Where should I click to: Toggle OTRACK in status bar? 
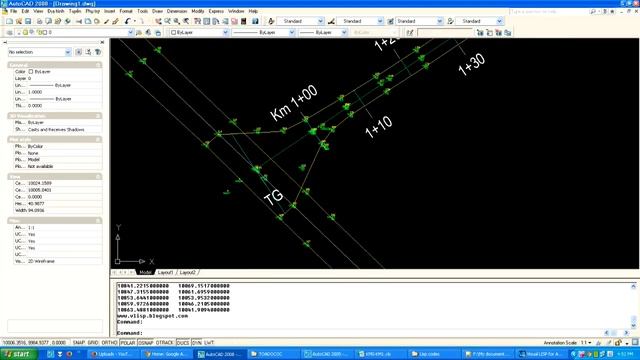(x=164, y=343)
